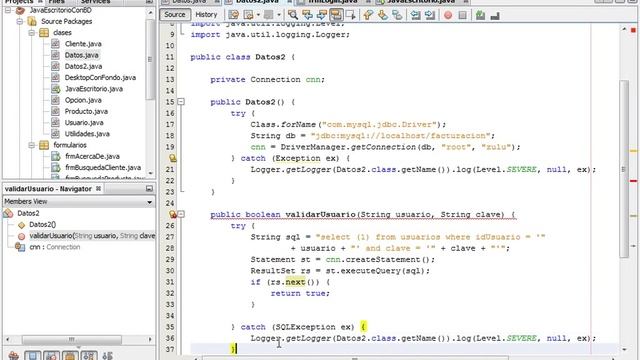Click the red error indicator atop the error stripe
This screenshot has width=640, height=360.
coord(633,30)
